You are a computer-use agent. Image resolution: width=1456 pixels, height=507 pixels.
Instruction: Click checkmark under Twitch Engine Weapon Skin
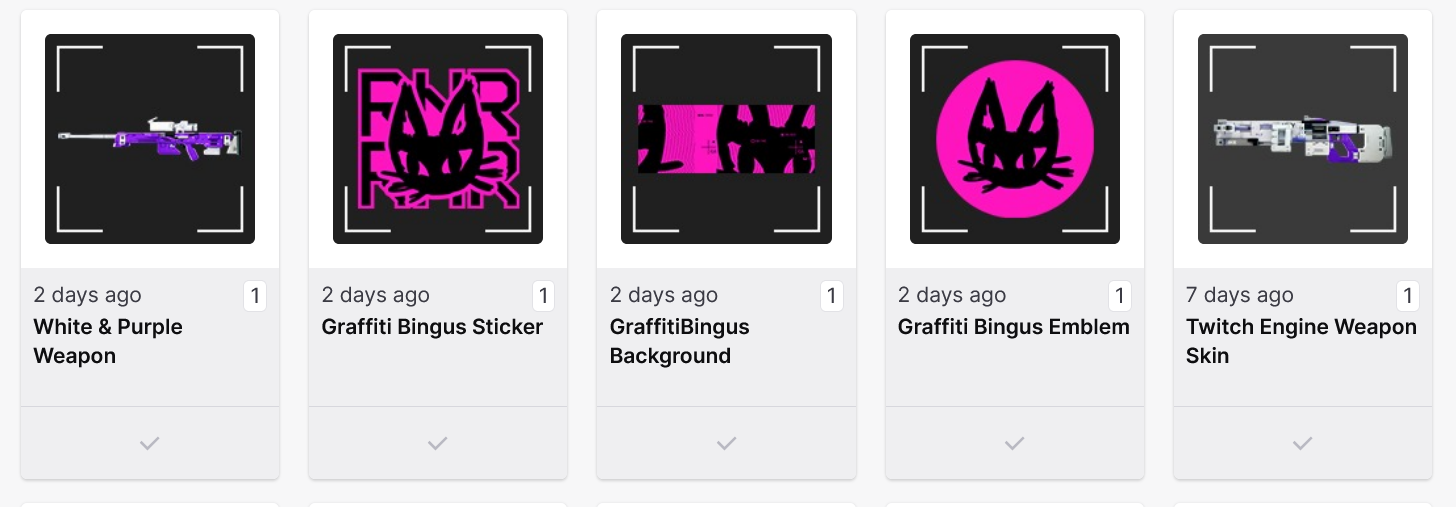(1302, 443)
